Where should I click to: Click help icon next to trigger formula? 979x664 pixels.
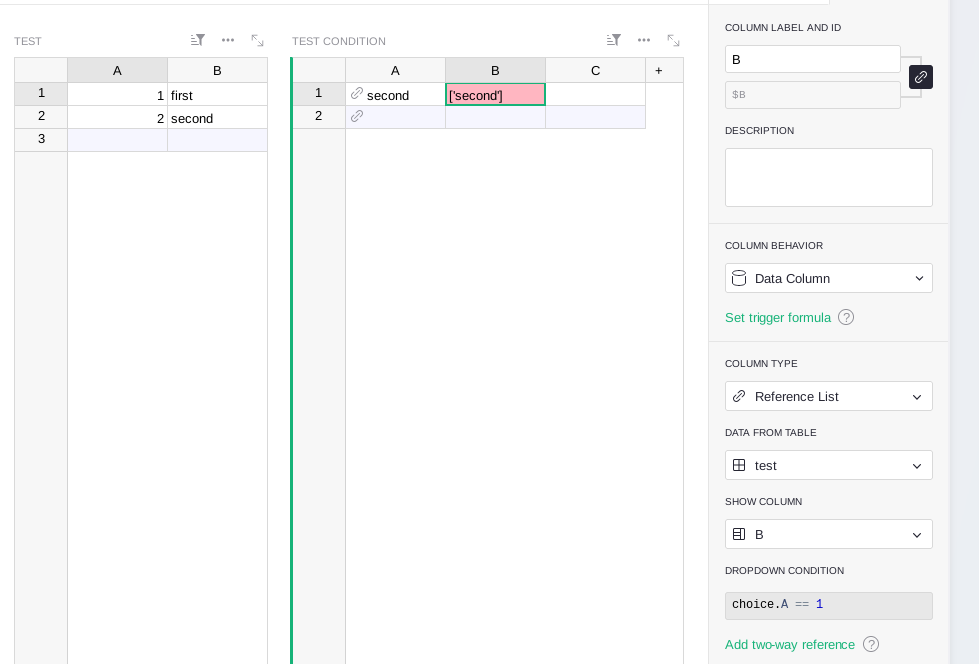(x=846, y=317)
